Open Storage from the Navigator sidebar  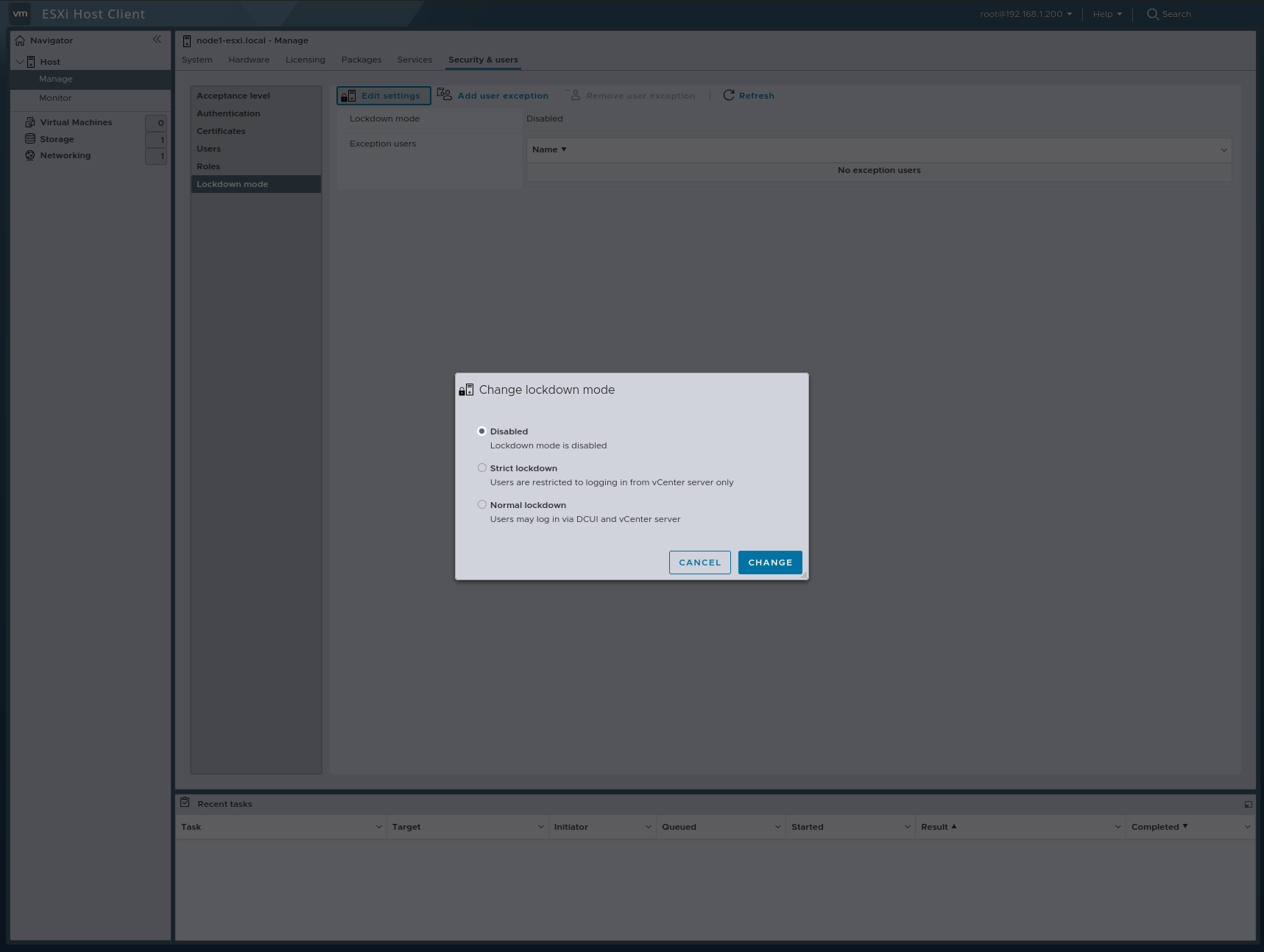[x=56, y=138]
